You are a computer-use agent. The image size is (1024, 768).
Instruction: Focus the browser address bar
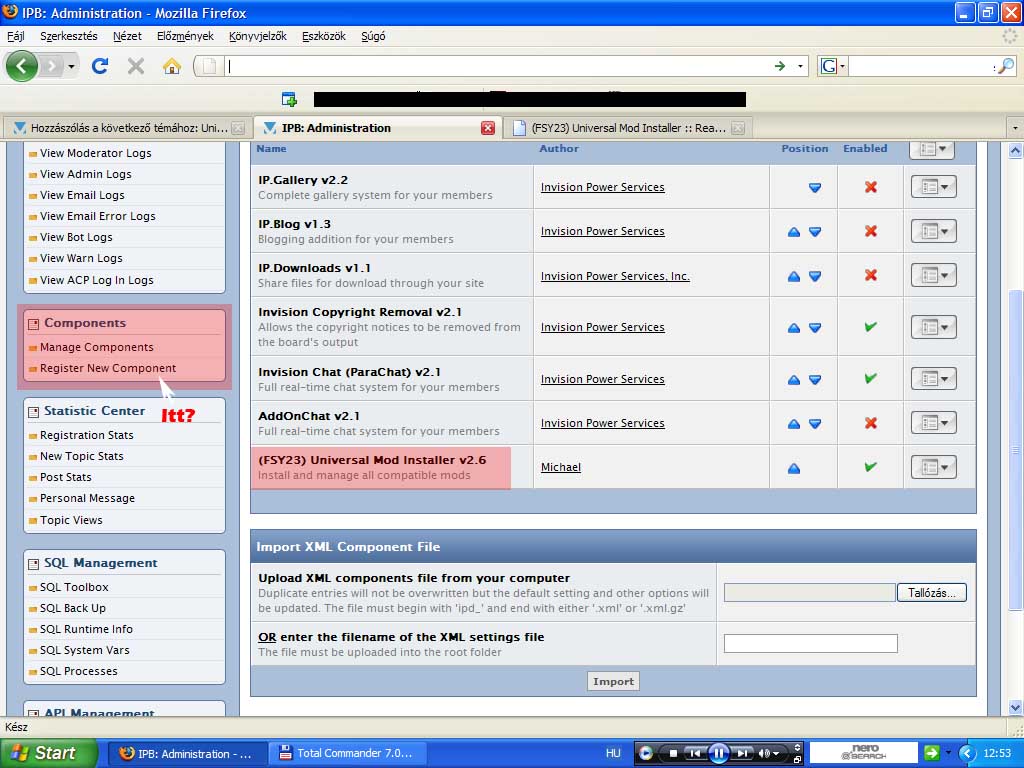tap(499, 66)
